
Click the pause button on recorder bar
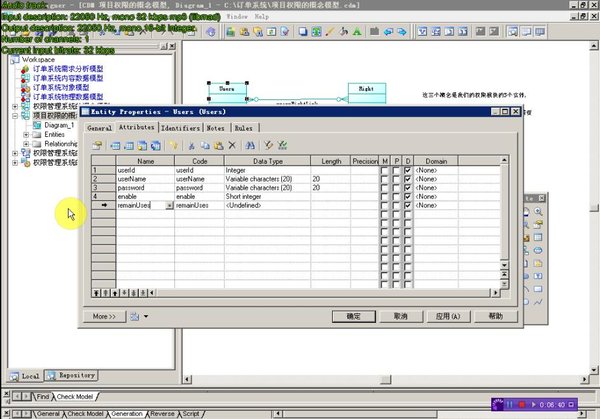click(x=510, y=404)
